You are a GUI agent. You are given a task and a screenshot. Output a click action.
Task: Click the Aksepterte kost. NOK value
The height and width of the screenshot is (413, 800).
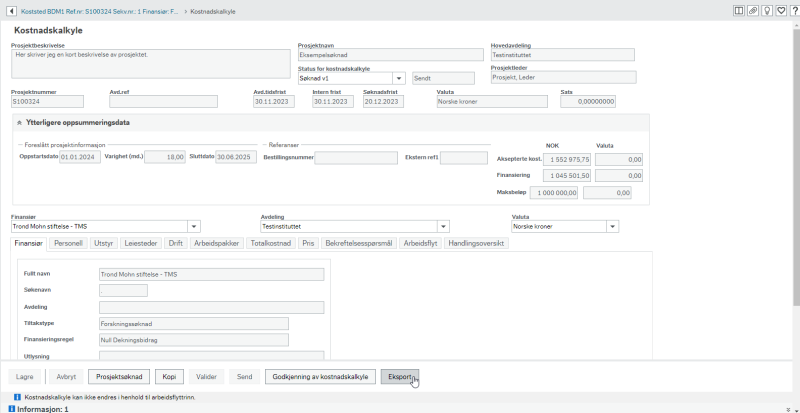(567, 159)
